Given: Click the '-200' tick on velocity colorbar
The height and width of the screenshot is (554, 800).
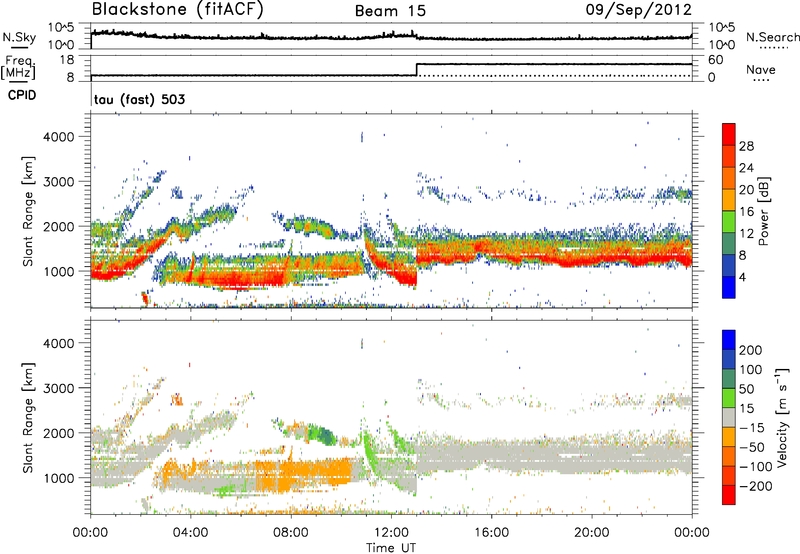Looking at the screenshot, I should pos(755,486).
